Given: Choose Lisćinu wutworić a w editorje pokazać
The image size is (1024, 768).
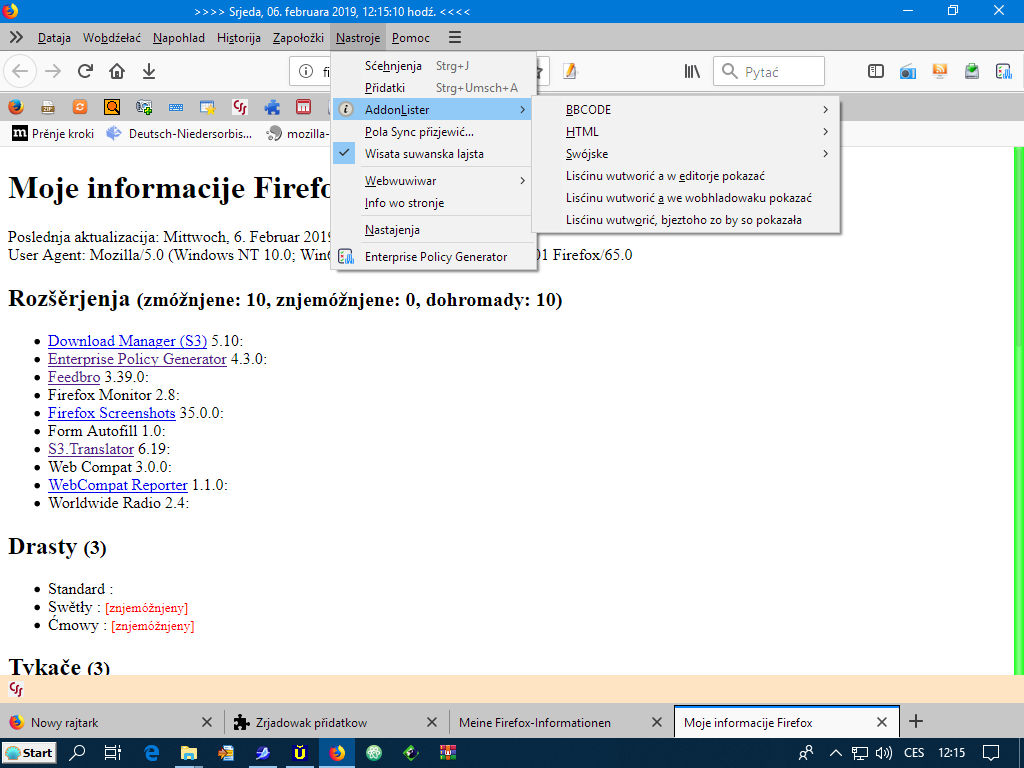Looking at the screenshot, I should click(686, 176).
